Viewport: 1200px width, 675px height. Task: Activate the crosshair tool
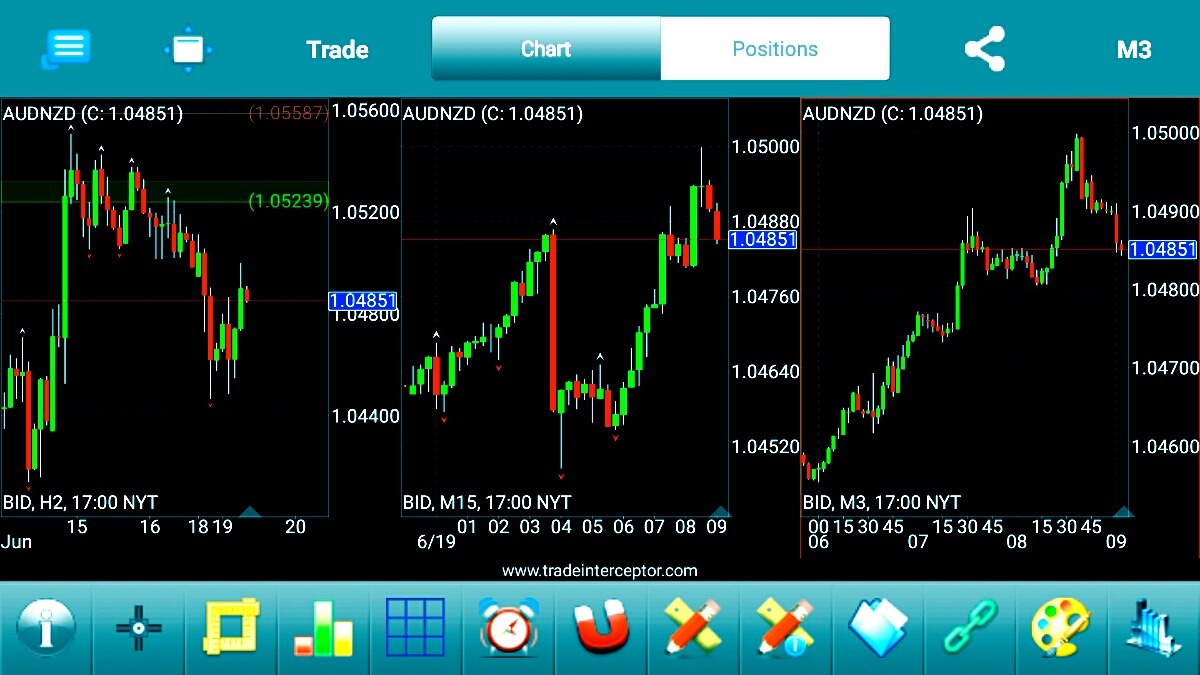[x=139, y=629]
